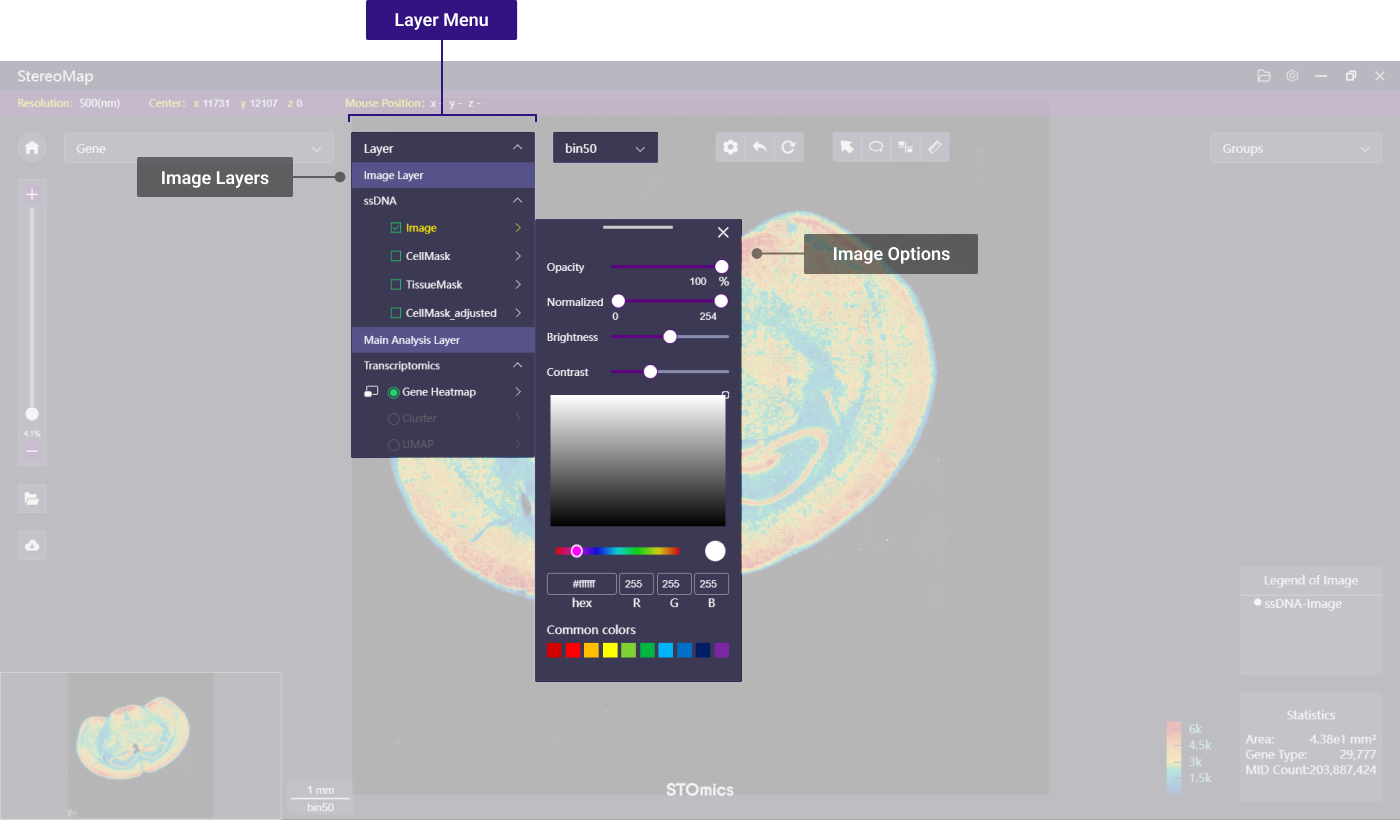Screen dimensions: 1400x820
Task: Click the B value input field
Action: click(x=711, y=584)
